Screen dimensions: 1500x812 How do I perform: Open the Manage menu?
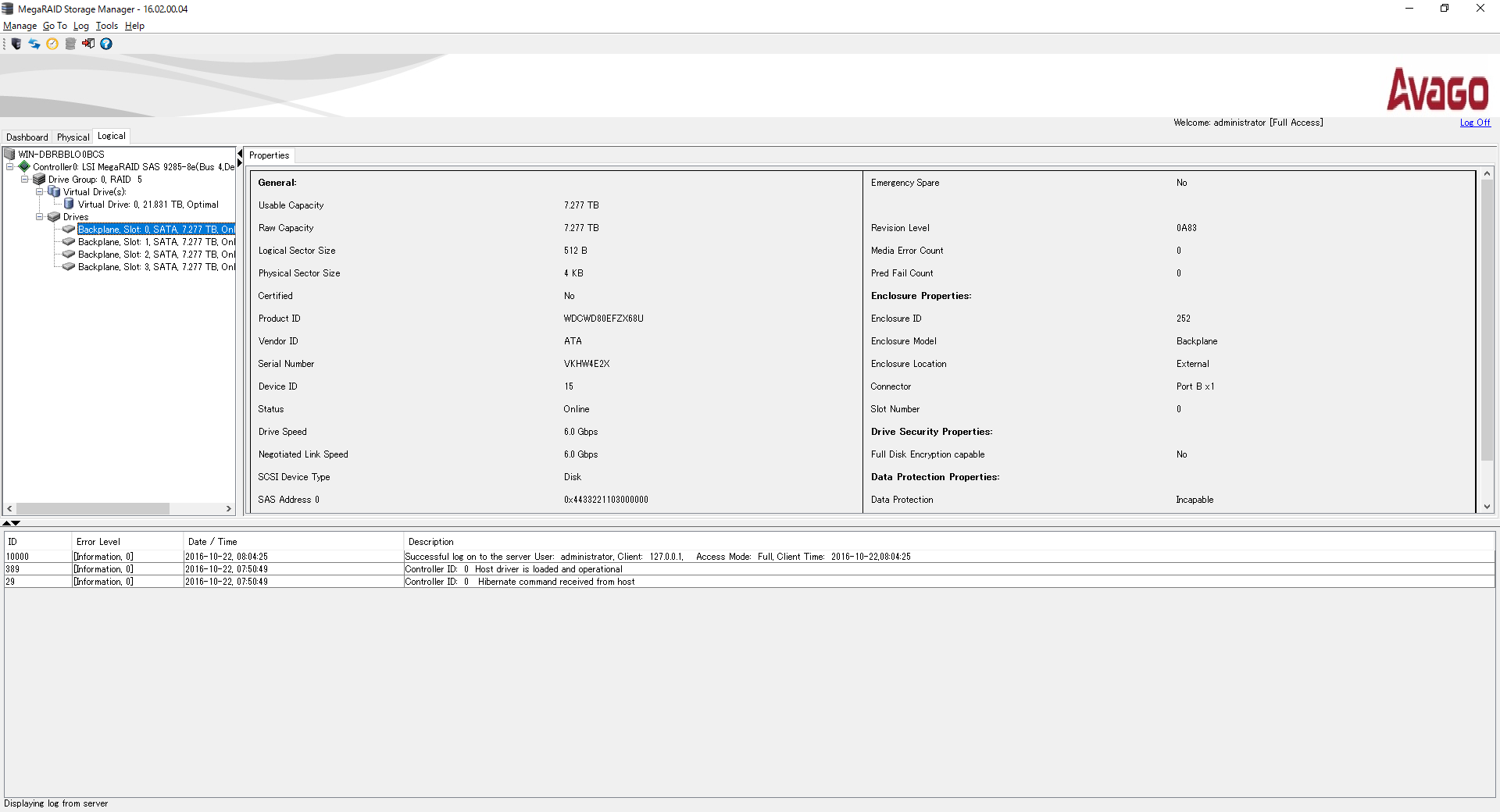[x=20, y=26]
